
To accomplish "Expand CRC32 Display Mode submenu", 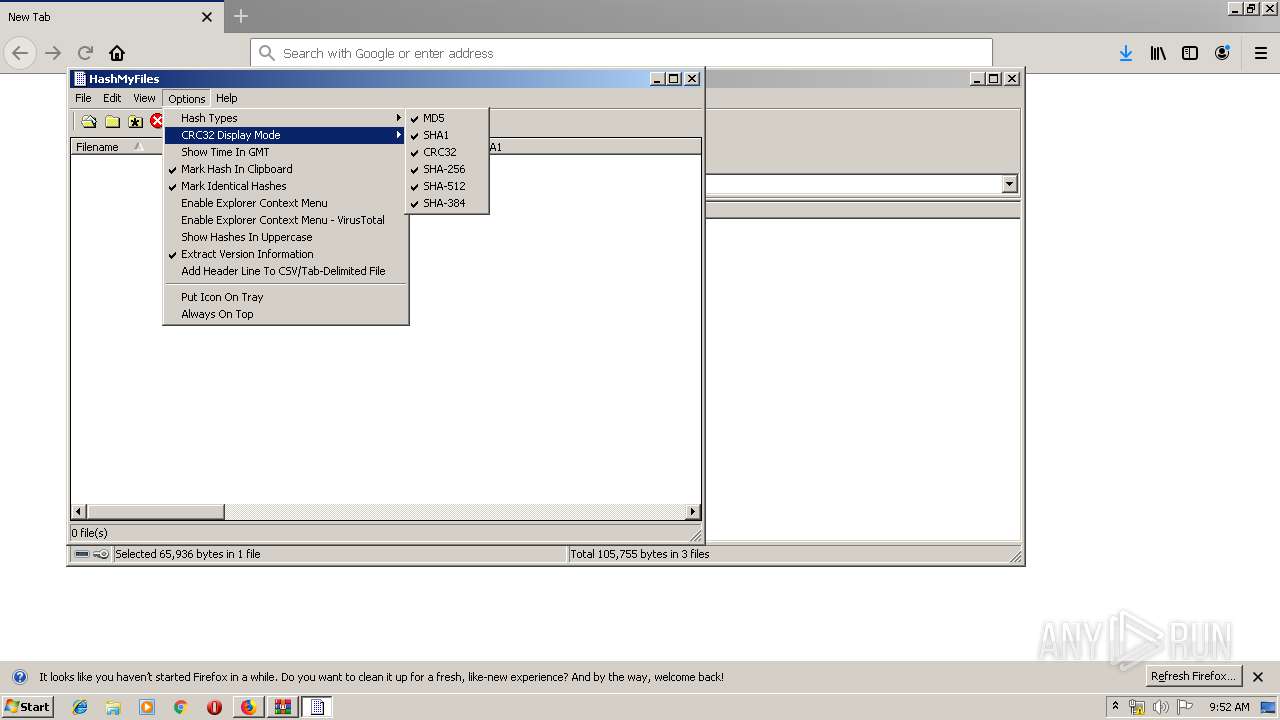I will [x=286, y=135].
